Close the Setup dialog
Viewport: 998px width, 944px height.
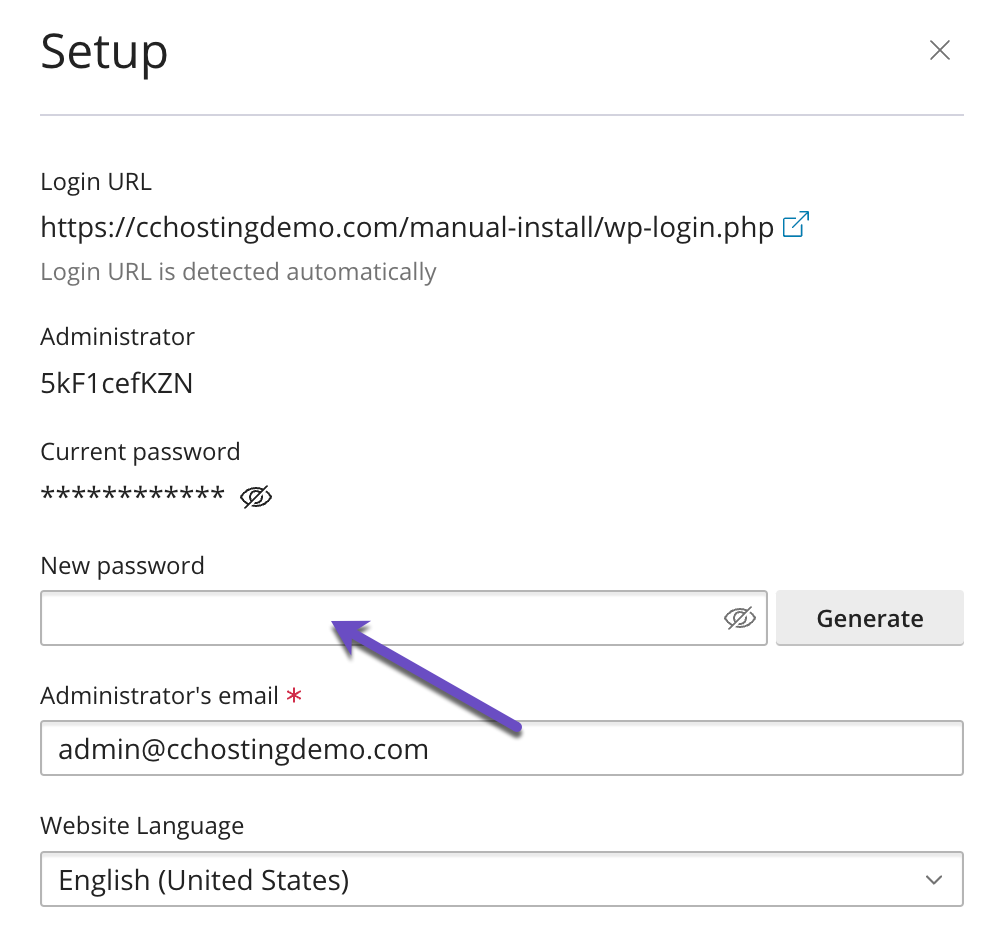click(939, 51)
